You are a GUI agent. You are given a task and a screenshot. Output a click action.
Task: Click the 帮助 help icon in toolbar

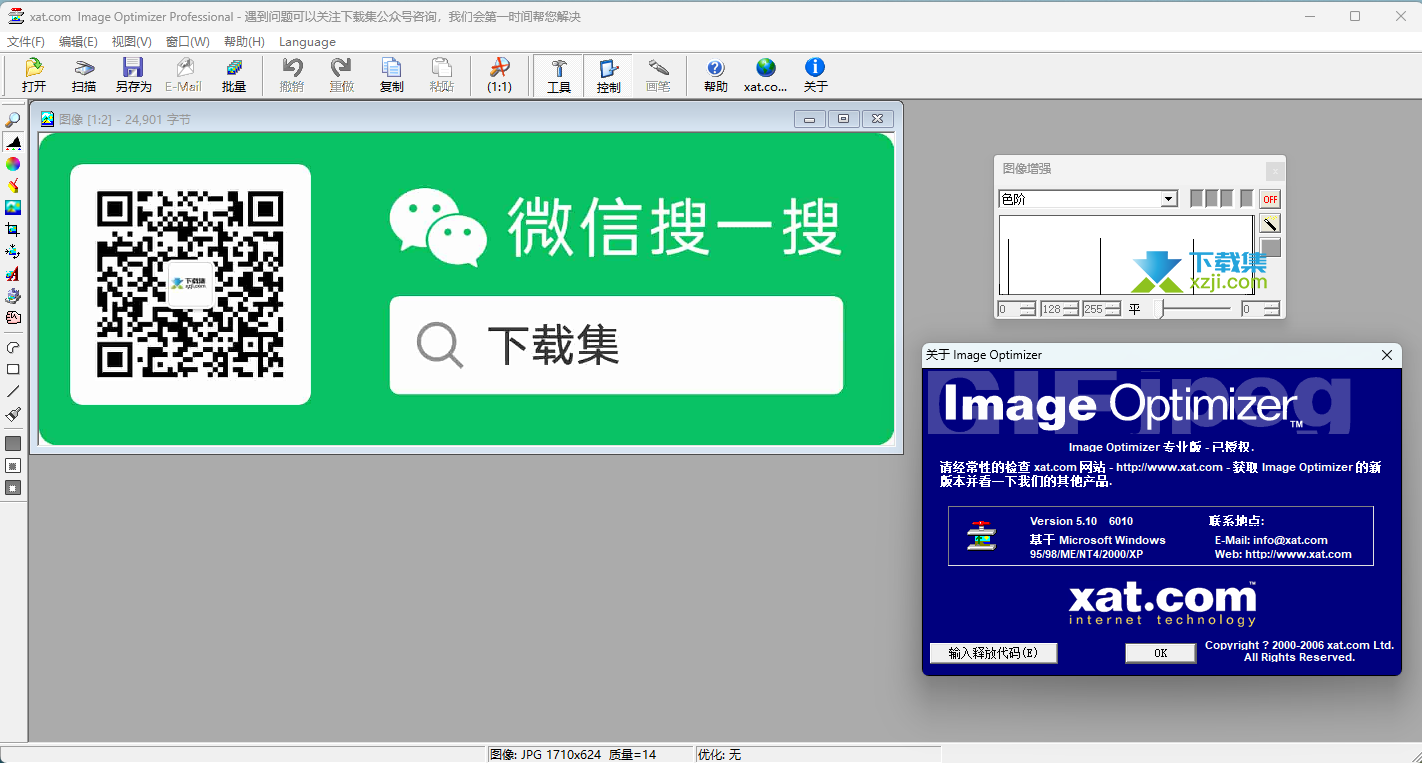pyautogui.click(x=716, y=75)
